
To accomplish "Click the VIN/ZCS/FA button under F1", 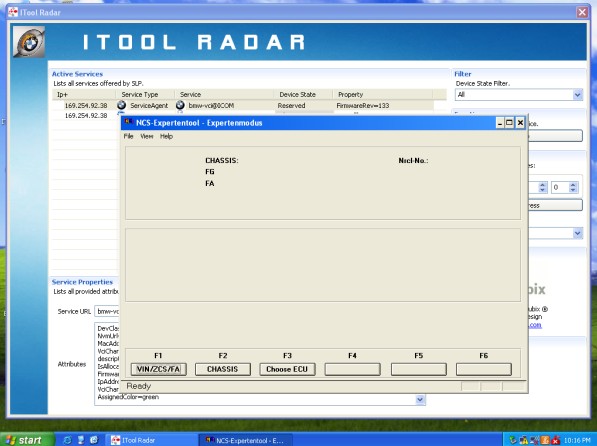I will pos(158,369).
